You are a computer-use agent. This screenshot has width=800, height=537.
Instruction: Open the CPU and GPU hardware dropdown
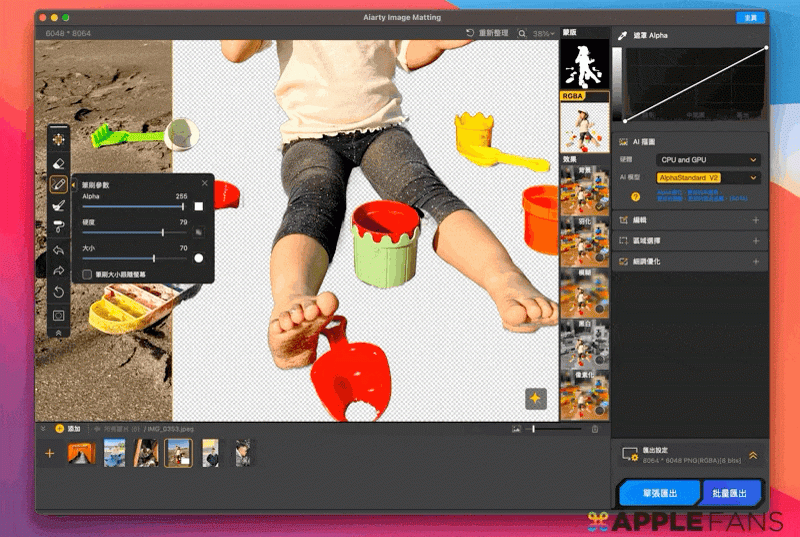point(709,160)
